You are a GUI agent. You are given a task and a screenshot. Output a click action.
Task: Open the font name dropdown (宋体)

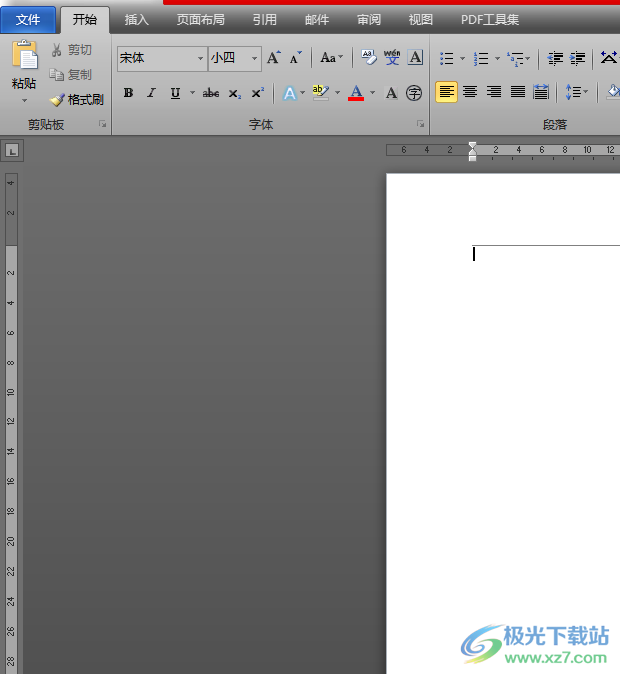(x=200, y=58)
